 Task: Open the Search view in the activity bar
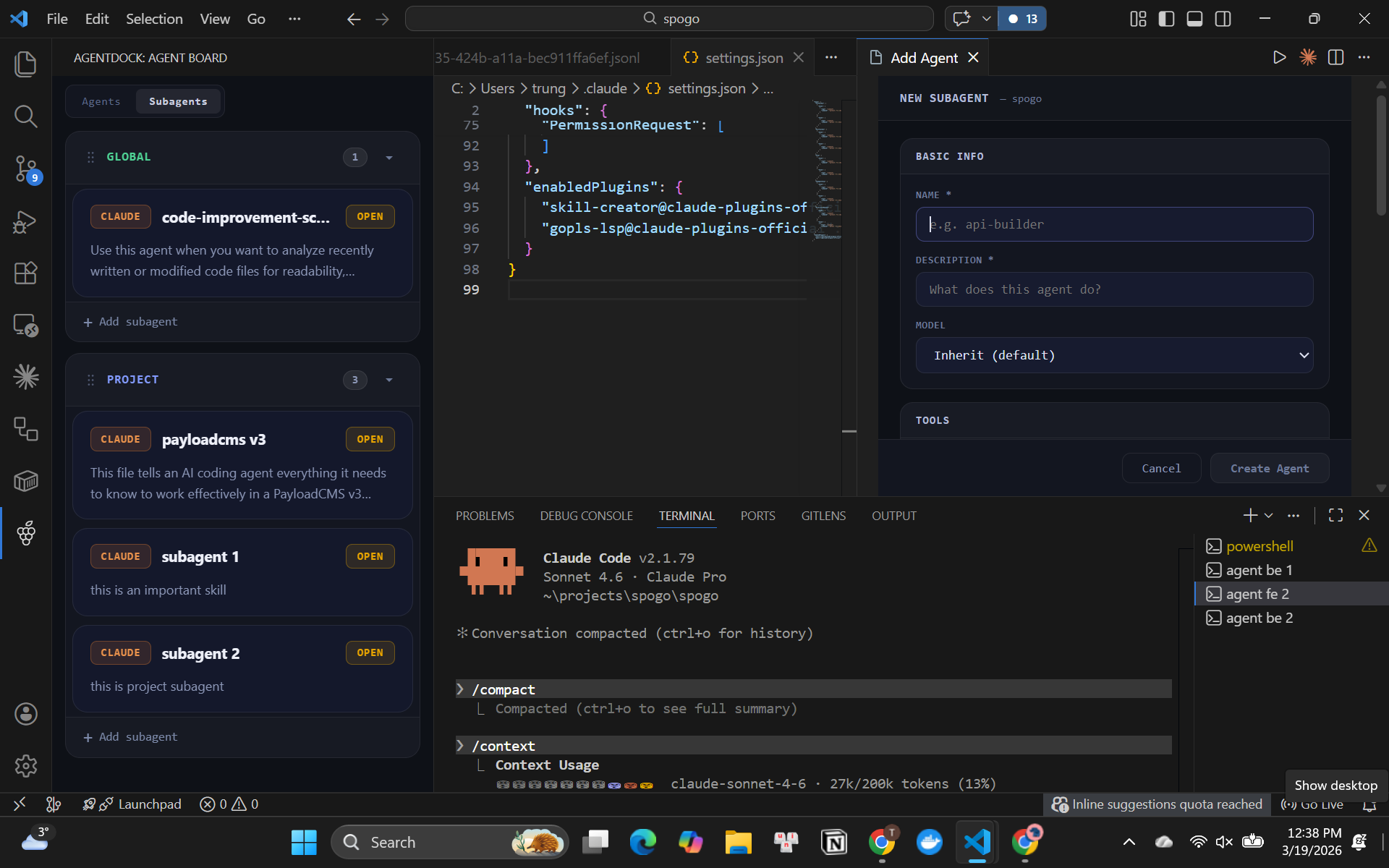[x=26, y=116]
